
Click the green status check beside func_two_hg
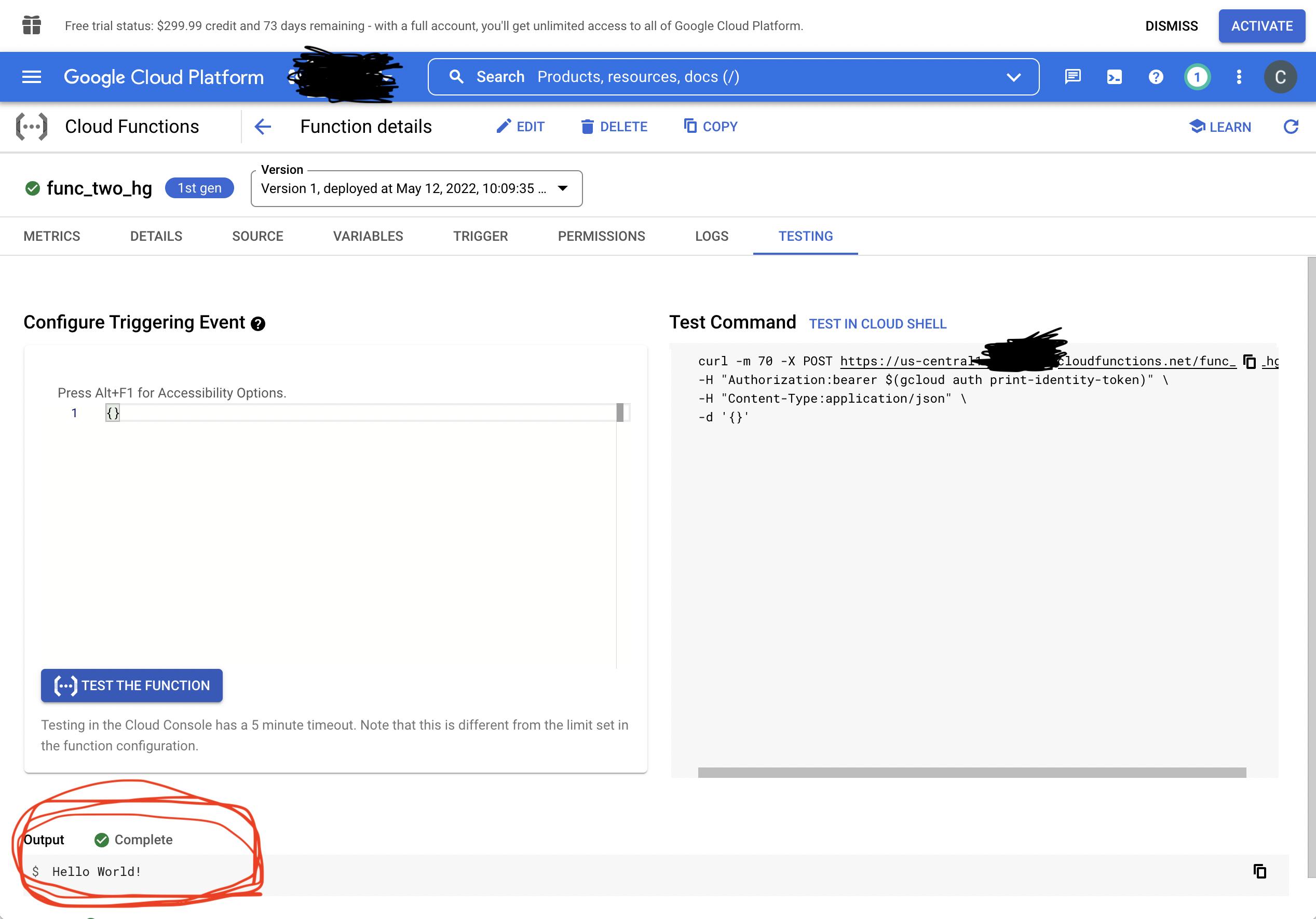click(x=33, y=188)
